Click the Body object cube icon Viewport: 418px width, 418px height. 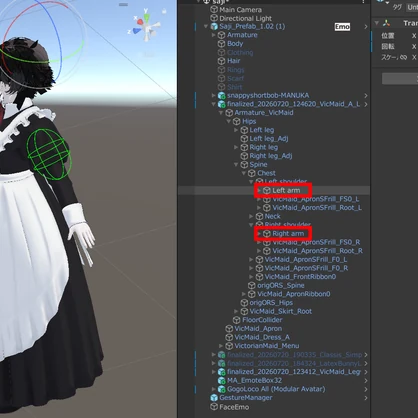tap(222, 44)
